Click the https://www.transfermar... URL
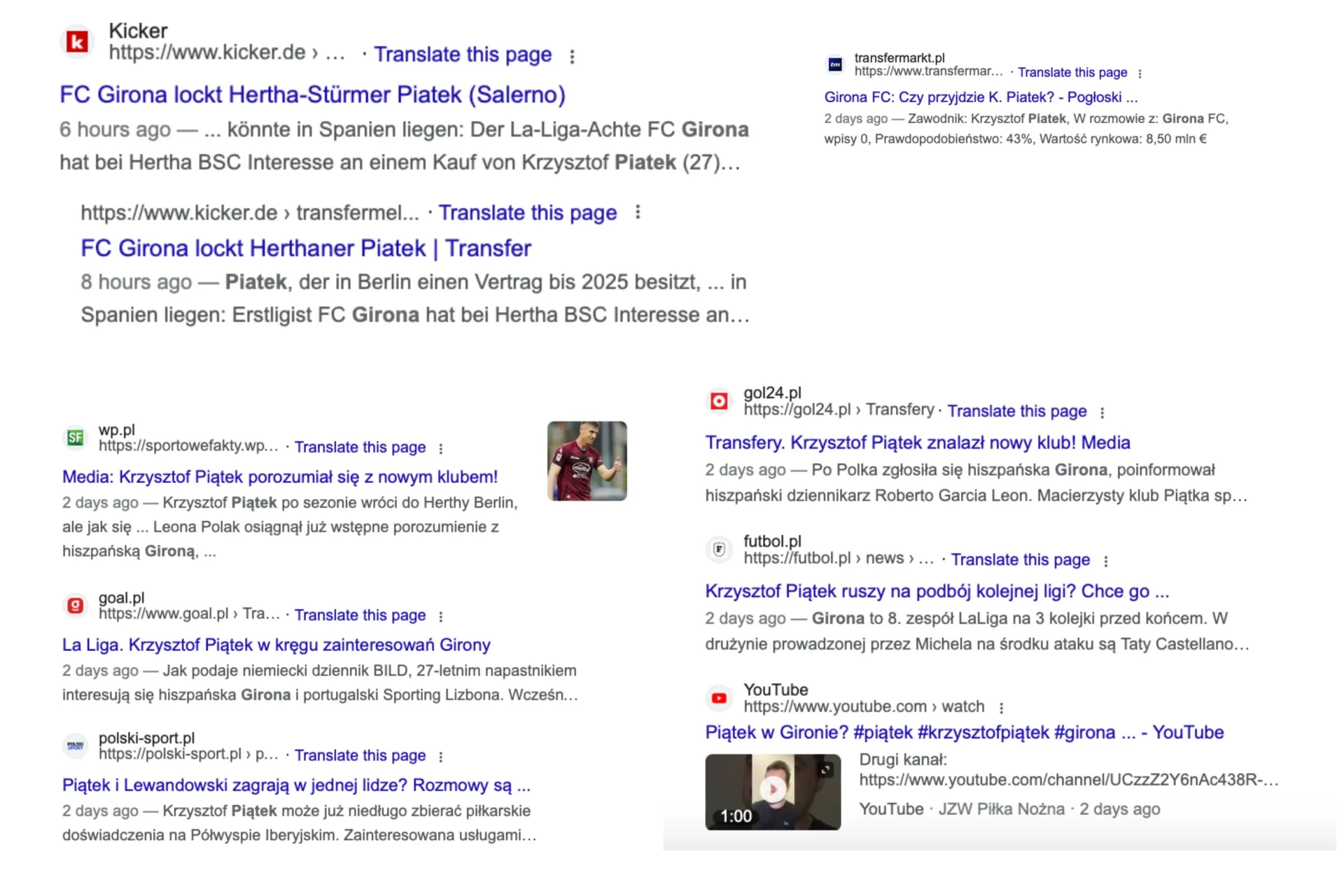Screen dimensions: 1344x896 (929, 71)
